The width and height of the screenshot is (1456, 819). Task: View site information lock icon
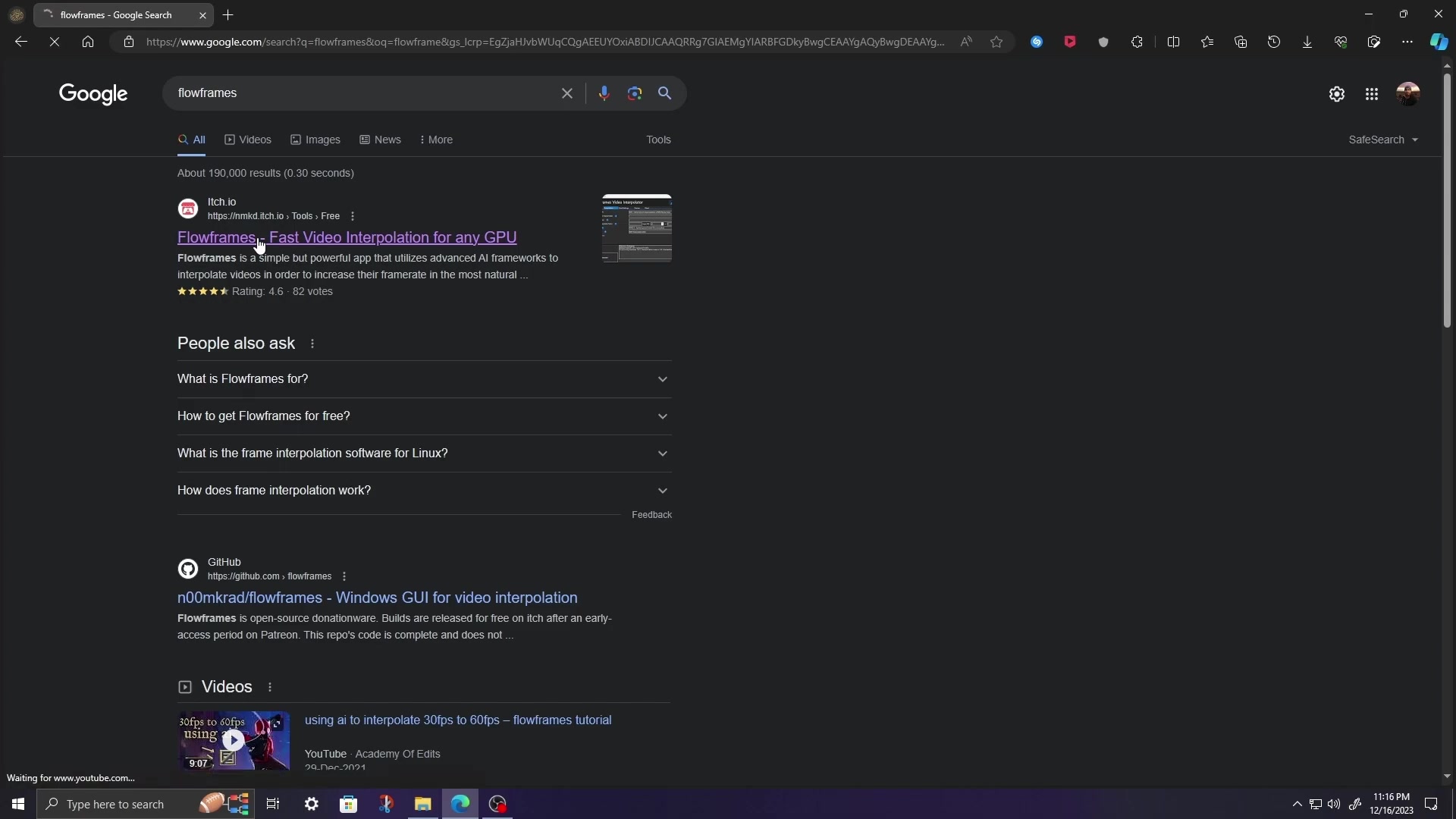pos(129,42)
